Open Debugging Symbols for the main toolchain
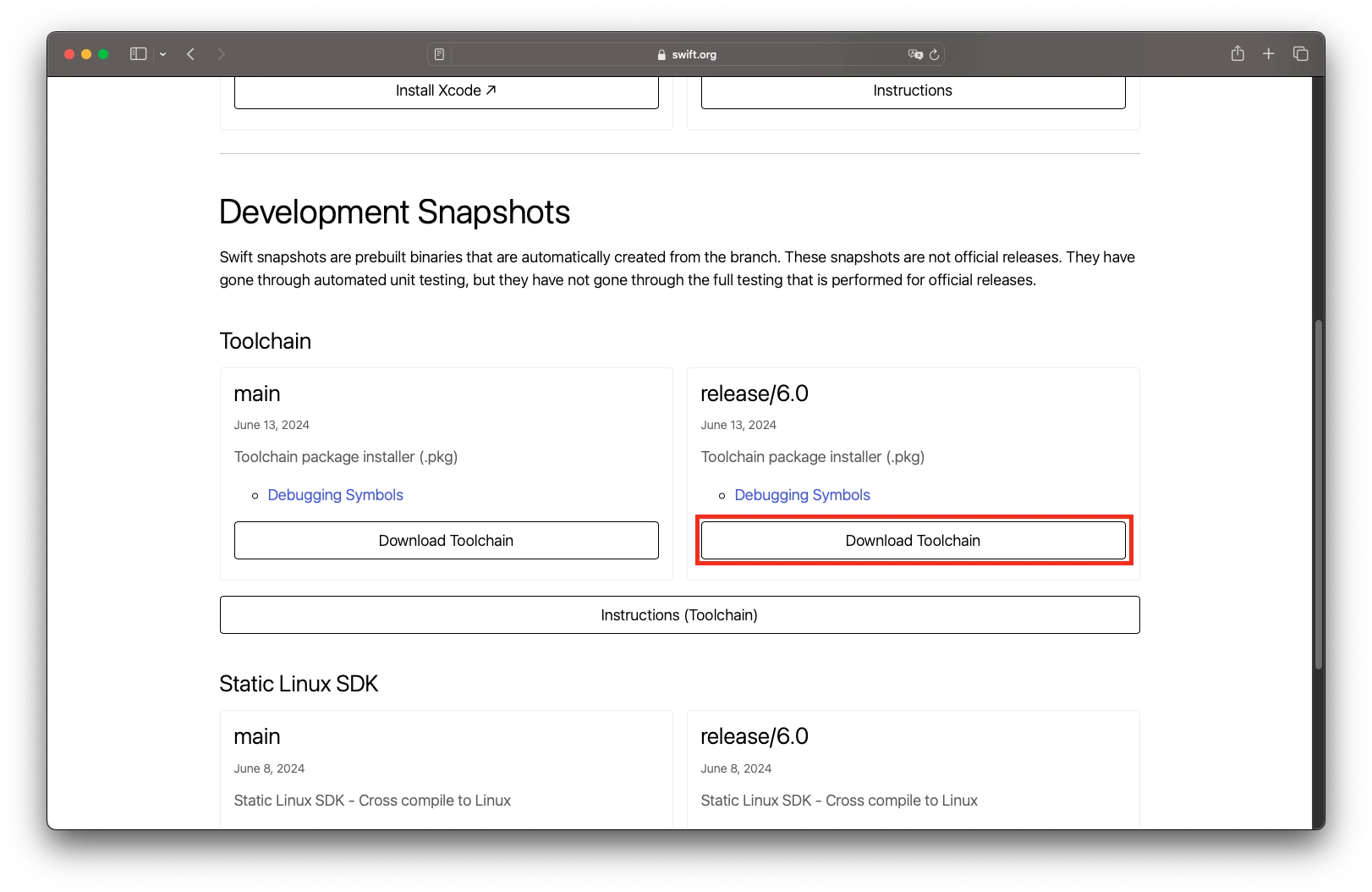Screen dimensions: 1372x892 click(x=335, y=494)
